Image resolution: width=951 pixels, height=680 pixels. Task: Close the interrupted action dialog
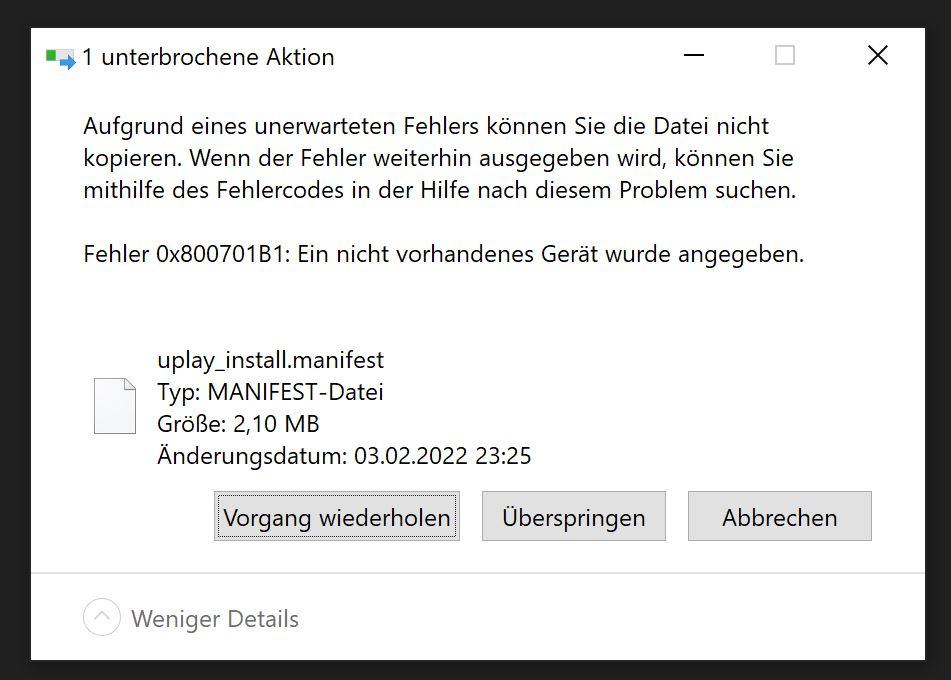coord(878,56)
